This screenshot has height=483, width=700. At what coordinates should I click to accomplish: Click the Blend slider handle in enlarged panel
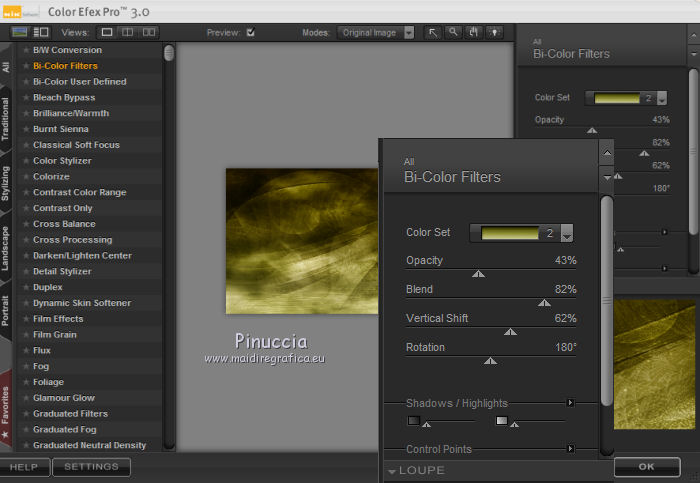coord(544,303)
